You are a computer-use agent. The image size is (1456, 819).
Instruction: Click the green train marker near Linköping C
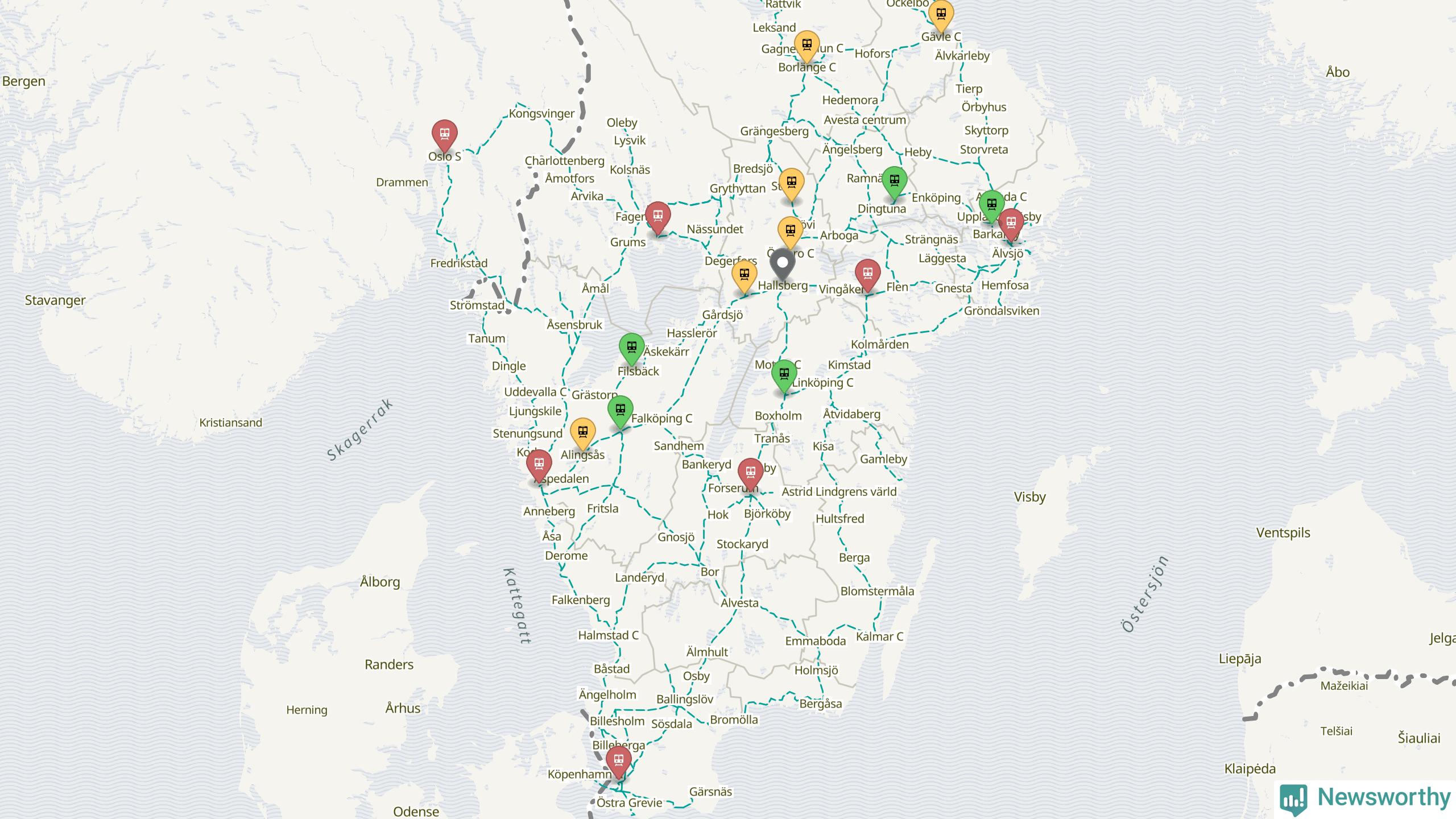click(784, 375)
